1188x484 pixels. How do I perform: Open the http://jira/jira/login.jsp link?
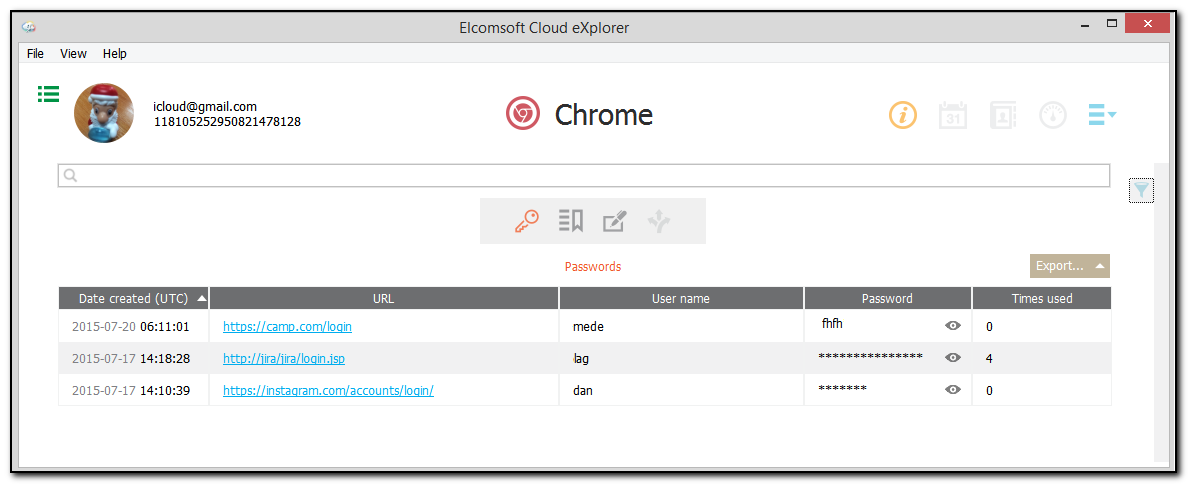point(283,359)
